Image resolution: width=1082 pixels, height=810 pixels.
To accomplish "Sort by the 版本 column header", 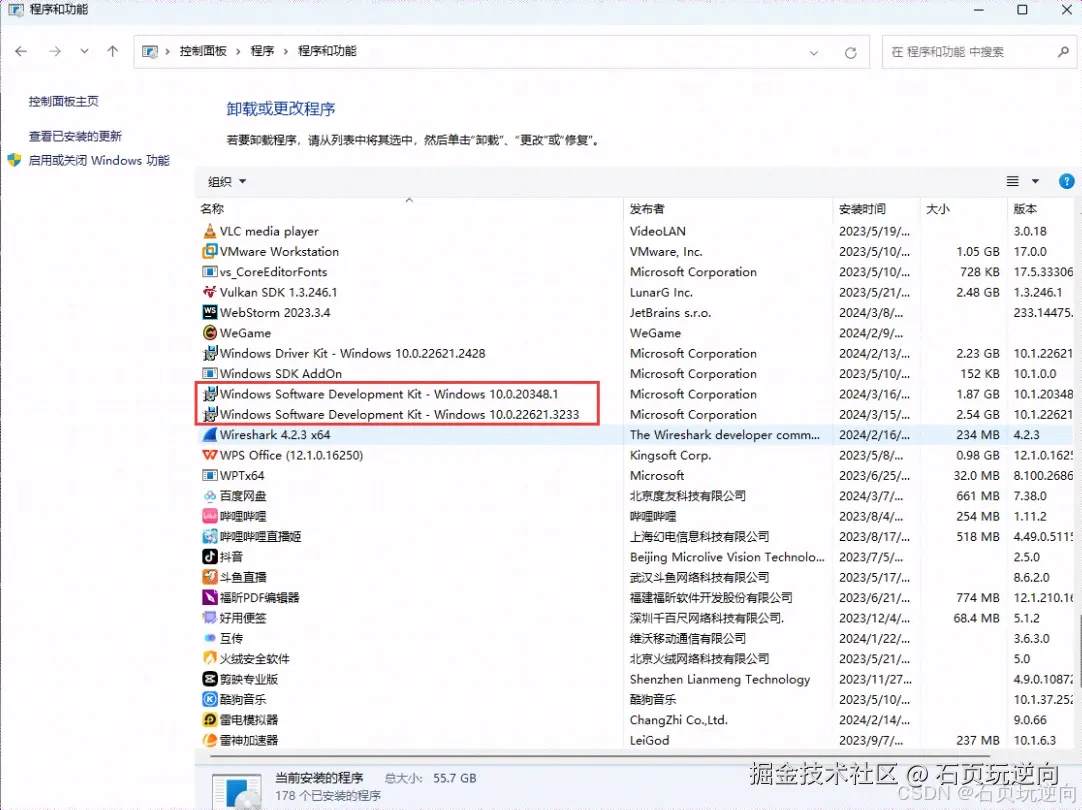I will (x=1042, y=208).
